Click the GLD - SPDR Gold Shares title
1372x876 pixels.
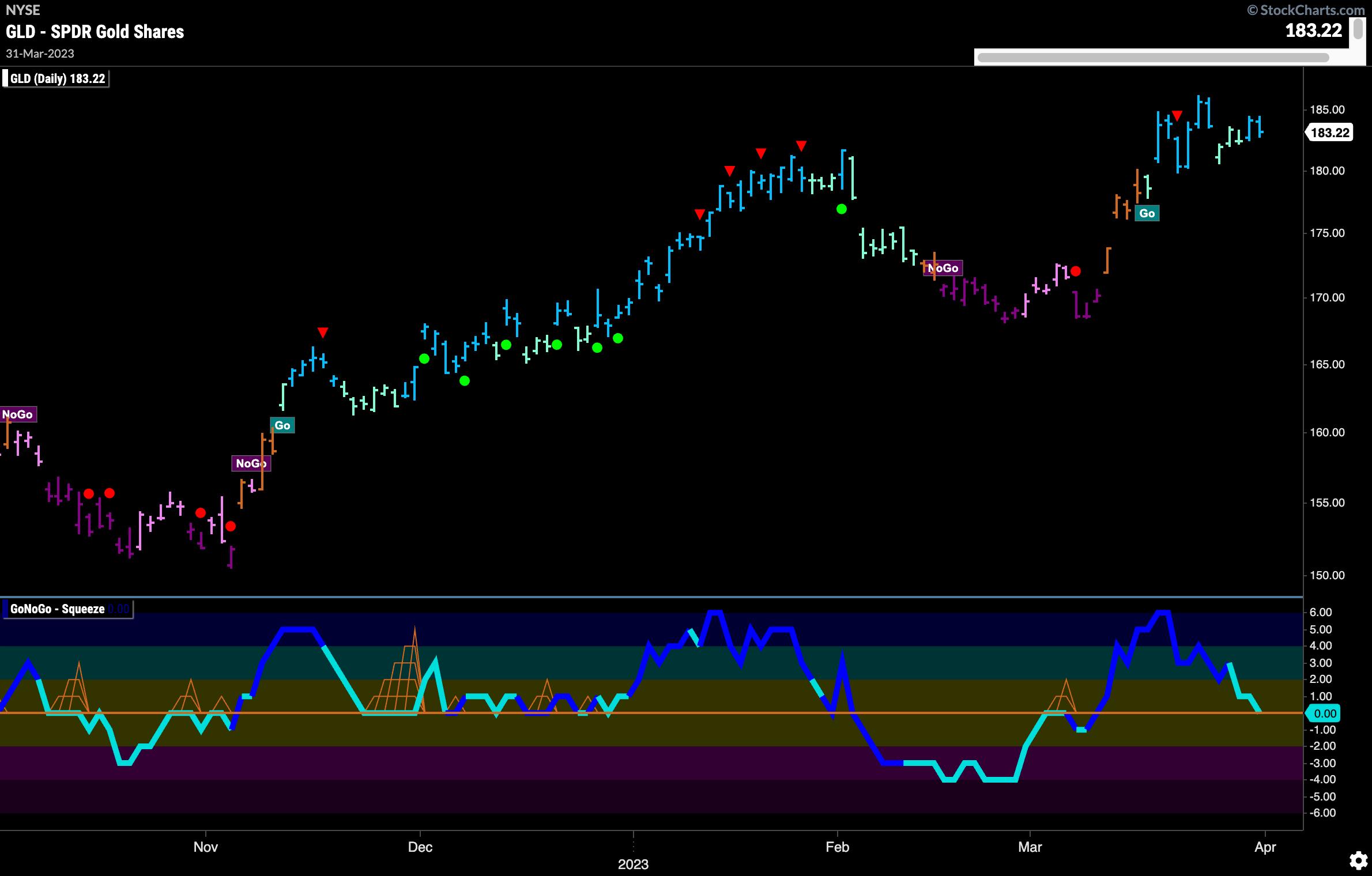point(95,32)
